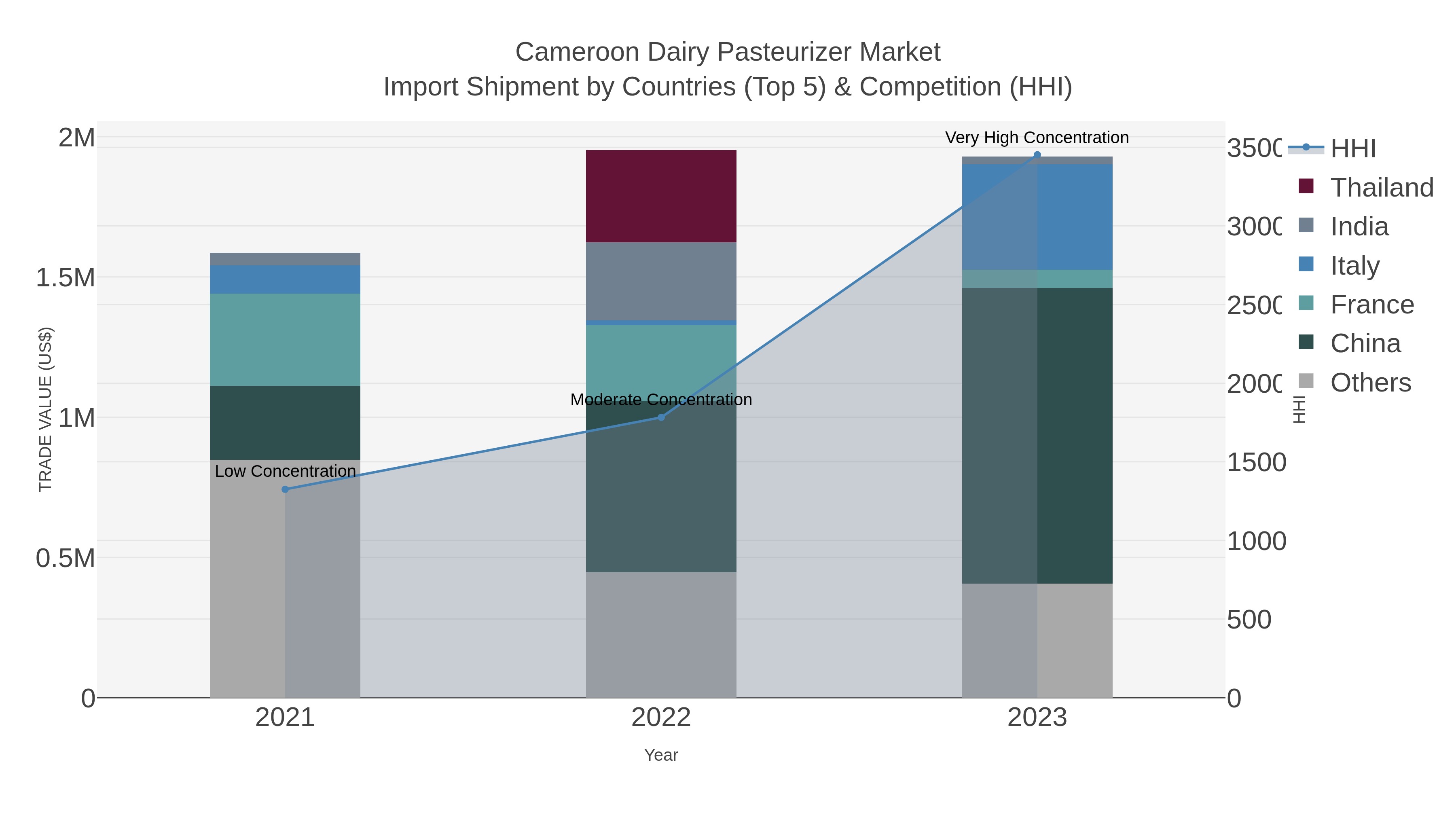Click the Italy legend color swatch
Screen dimensions: 1456x819
pyautogui.click(x=1306, y=264)
